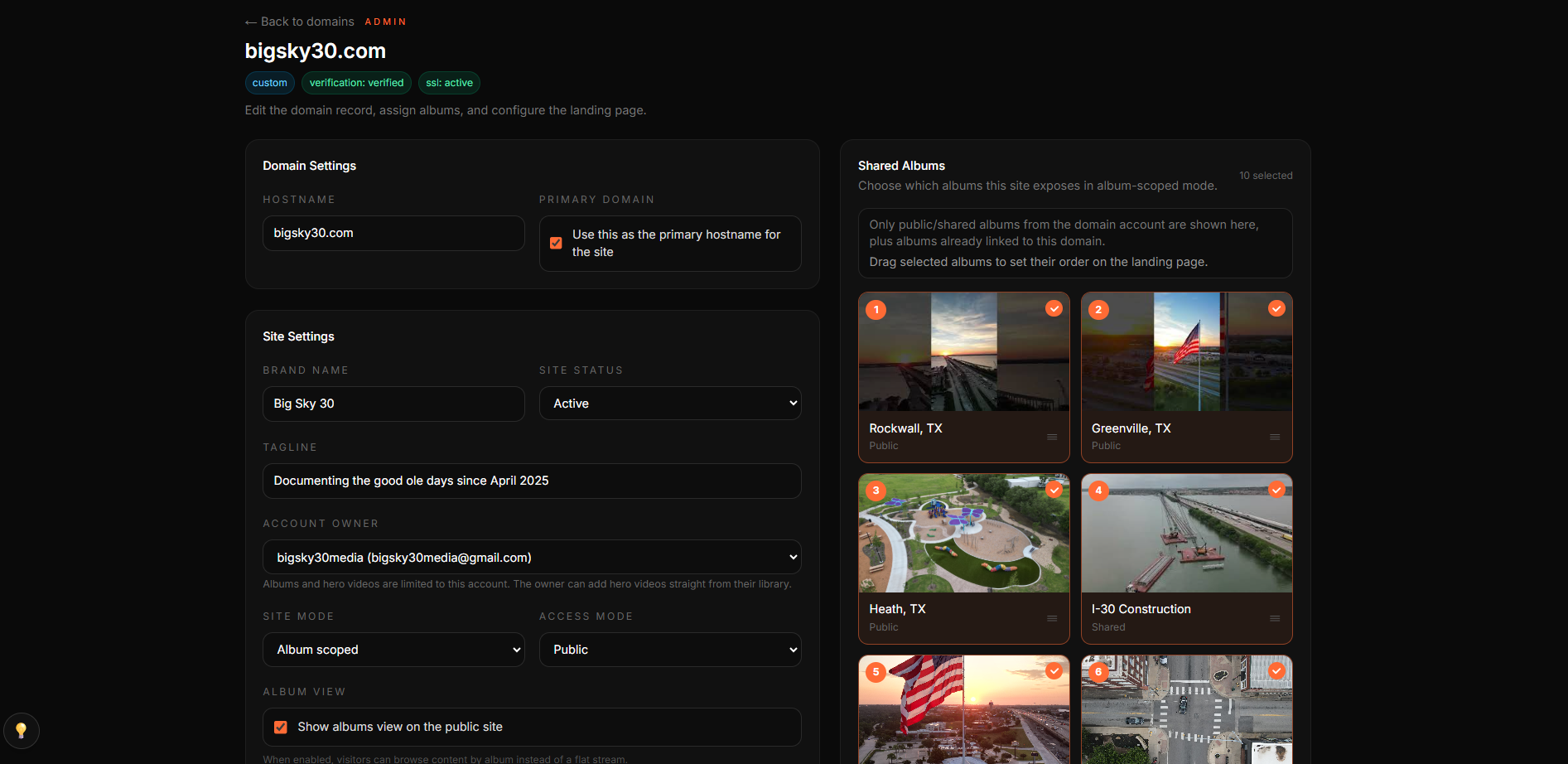
Task: Click order badge 2 on Greenville
Action: click(x=1098, y=310)
